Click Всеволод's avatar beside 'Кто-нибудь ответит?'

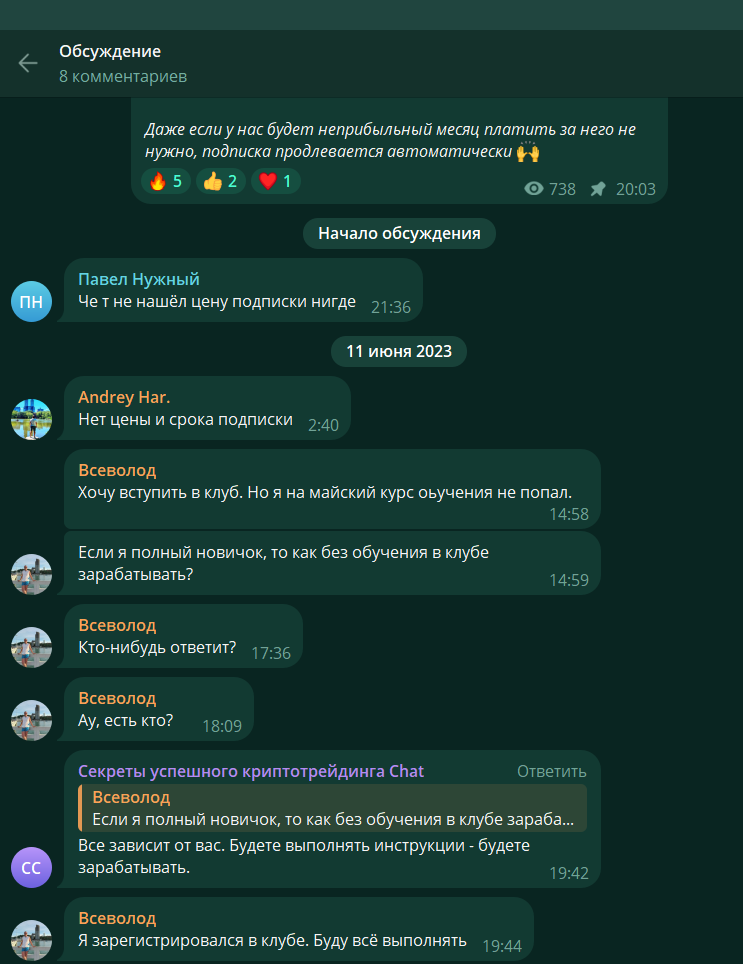(31, 647)
